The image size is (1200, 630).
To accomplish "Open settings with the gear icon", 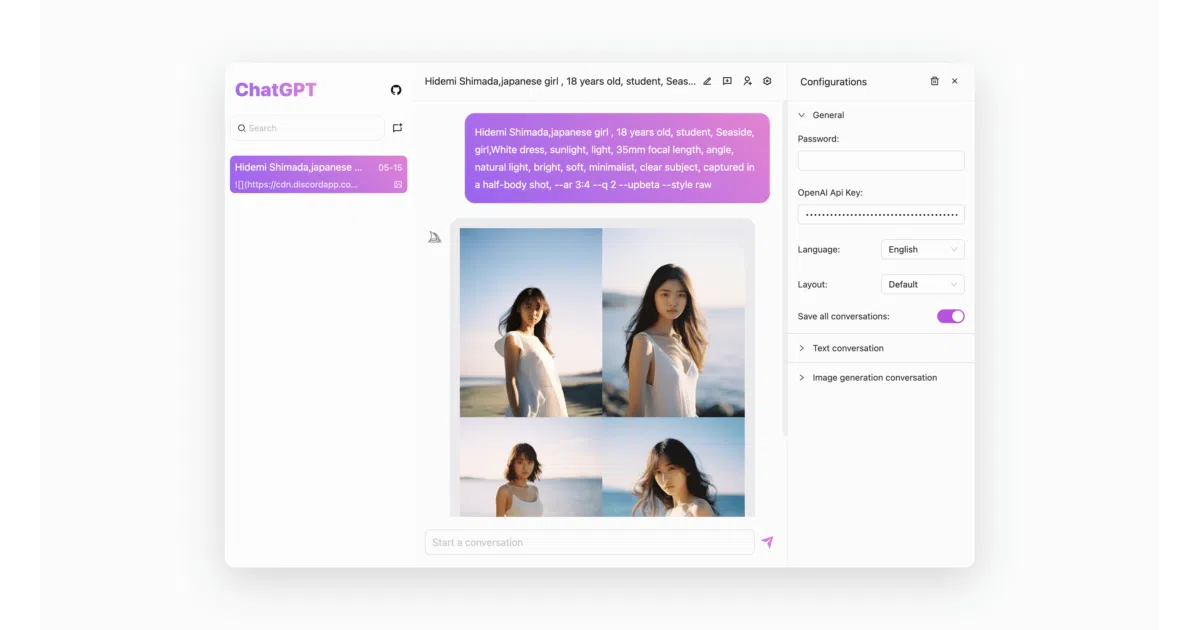I will (767, 81).
